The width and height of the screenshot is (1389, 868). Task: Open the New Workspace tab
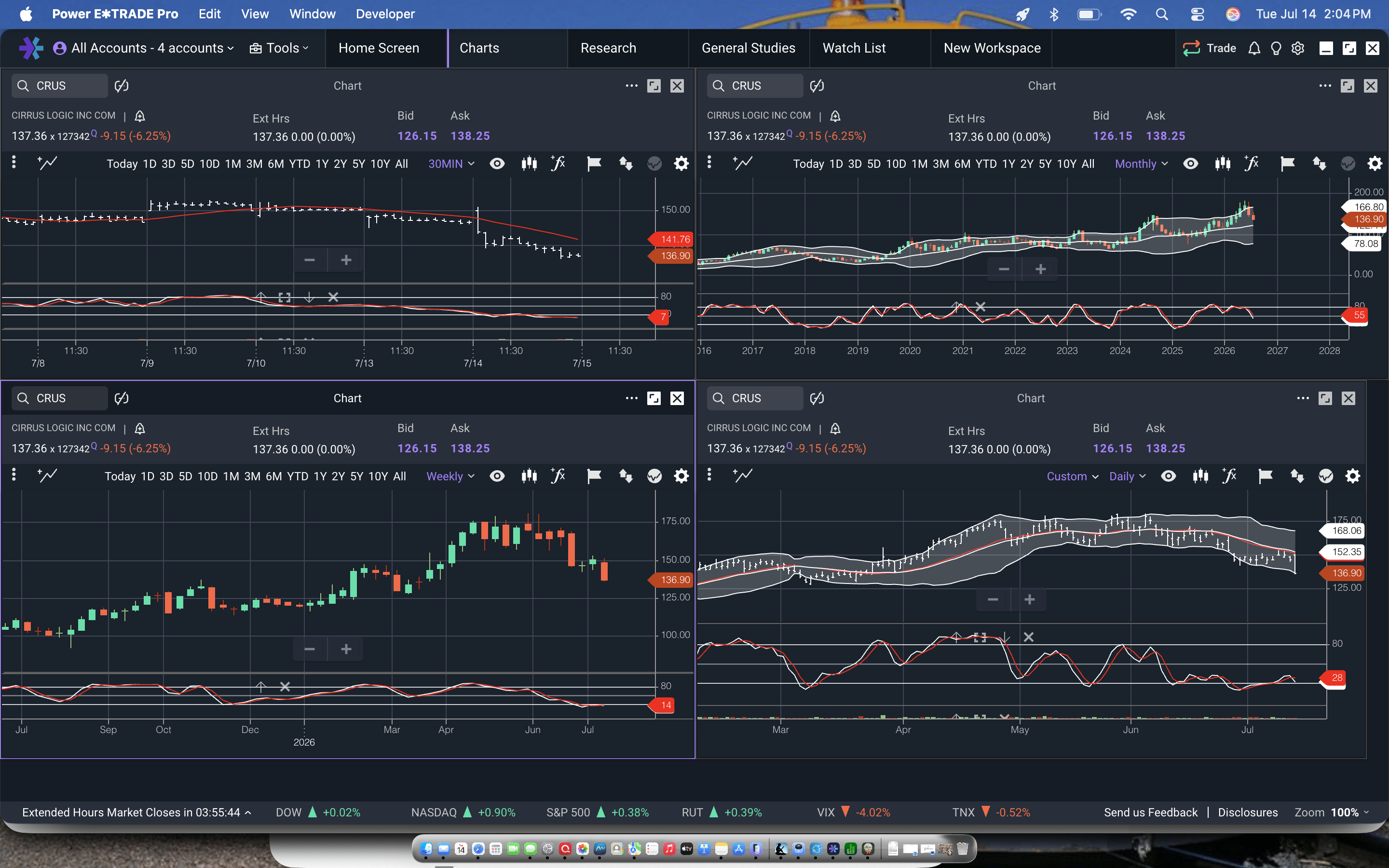pos(992,48)
